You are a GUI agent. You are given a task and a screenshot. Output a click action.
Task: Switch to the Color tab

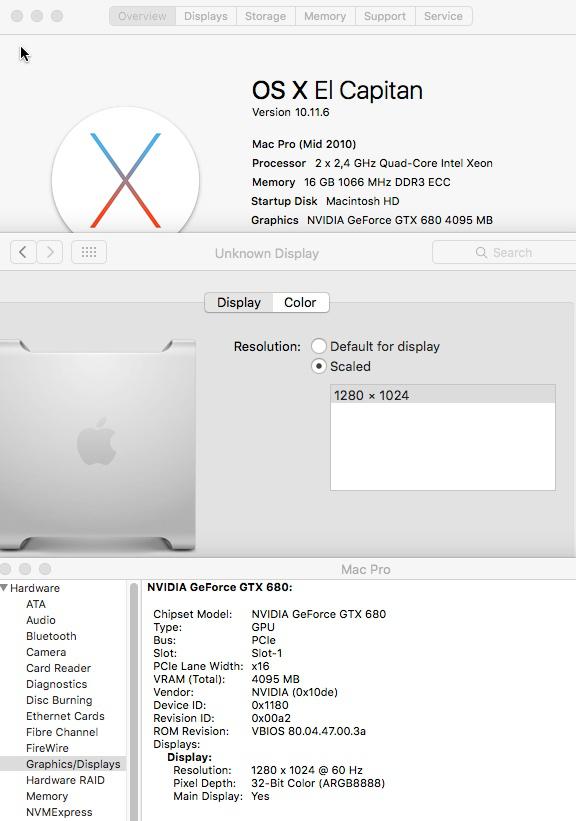(x=300, y=303)
